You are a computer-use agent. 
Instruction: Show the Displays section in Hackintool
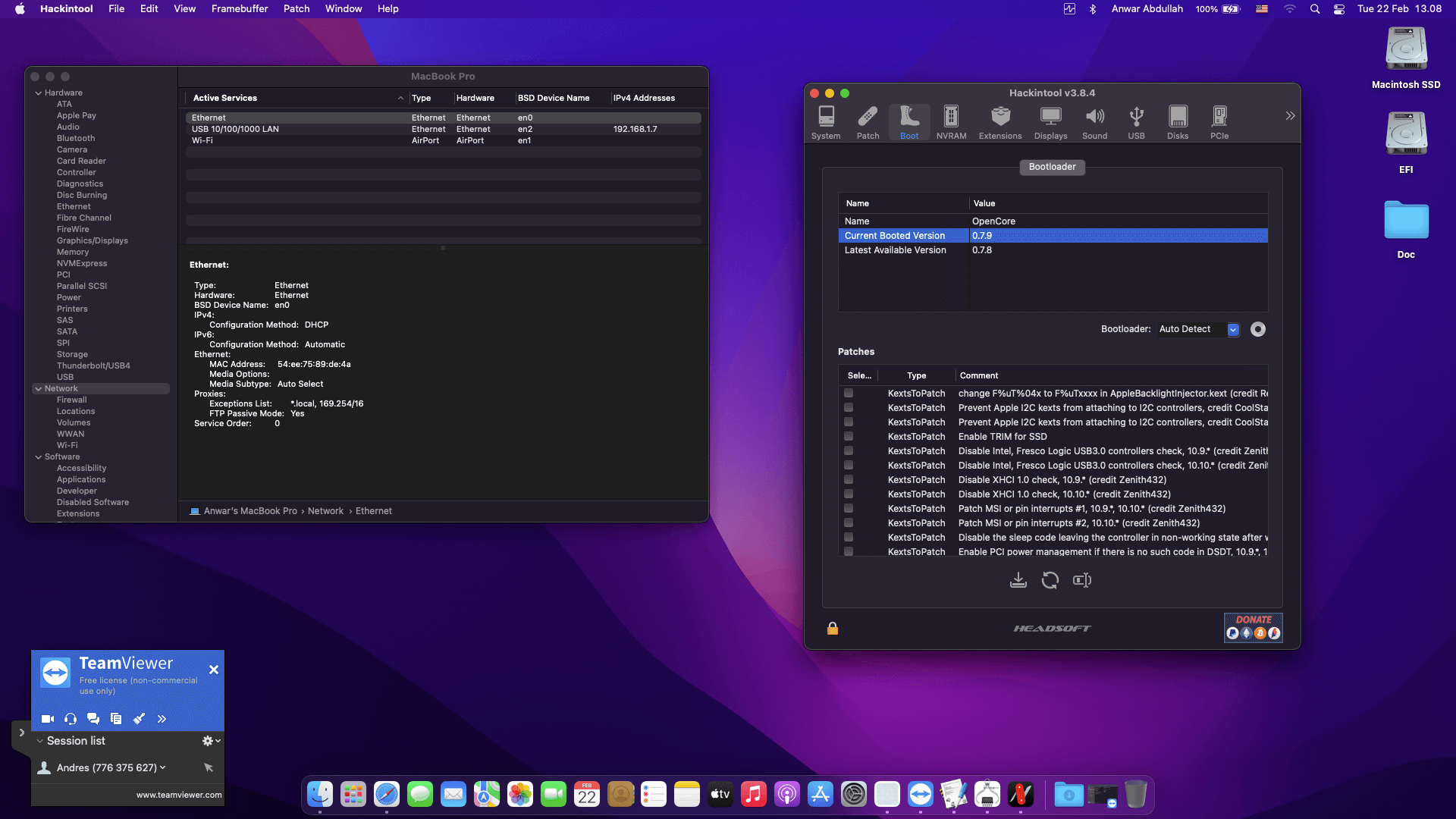pyautogui.click(x=1050, y=123)
